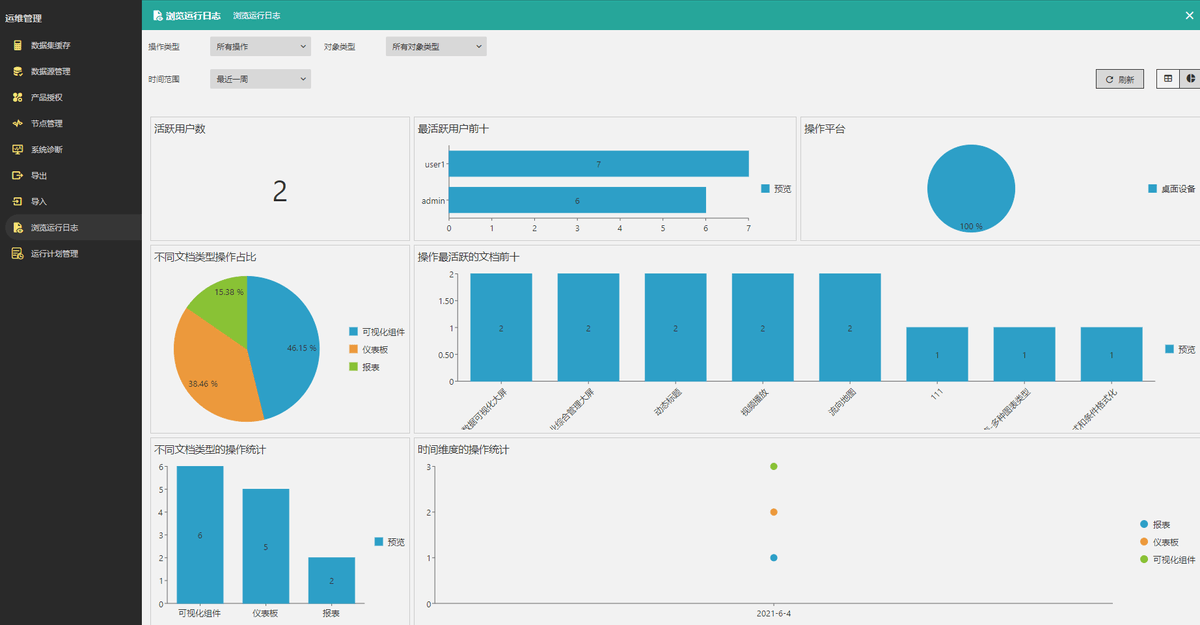Click the 刷新 refresh button

[1119, 80]
